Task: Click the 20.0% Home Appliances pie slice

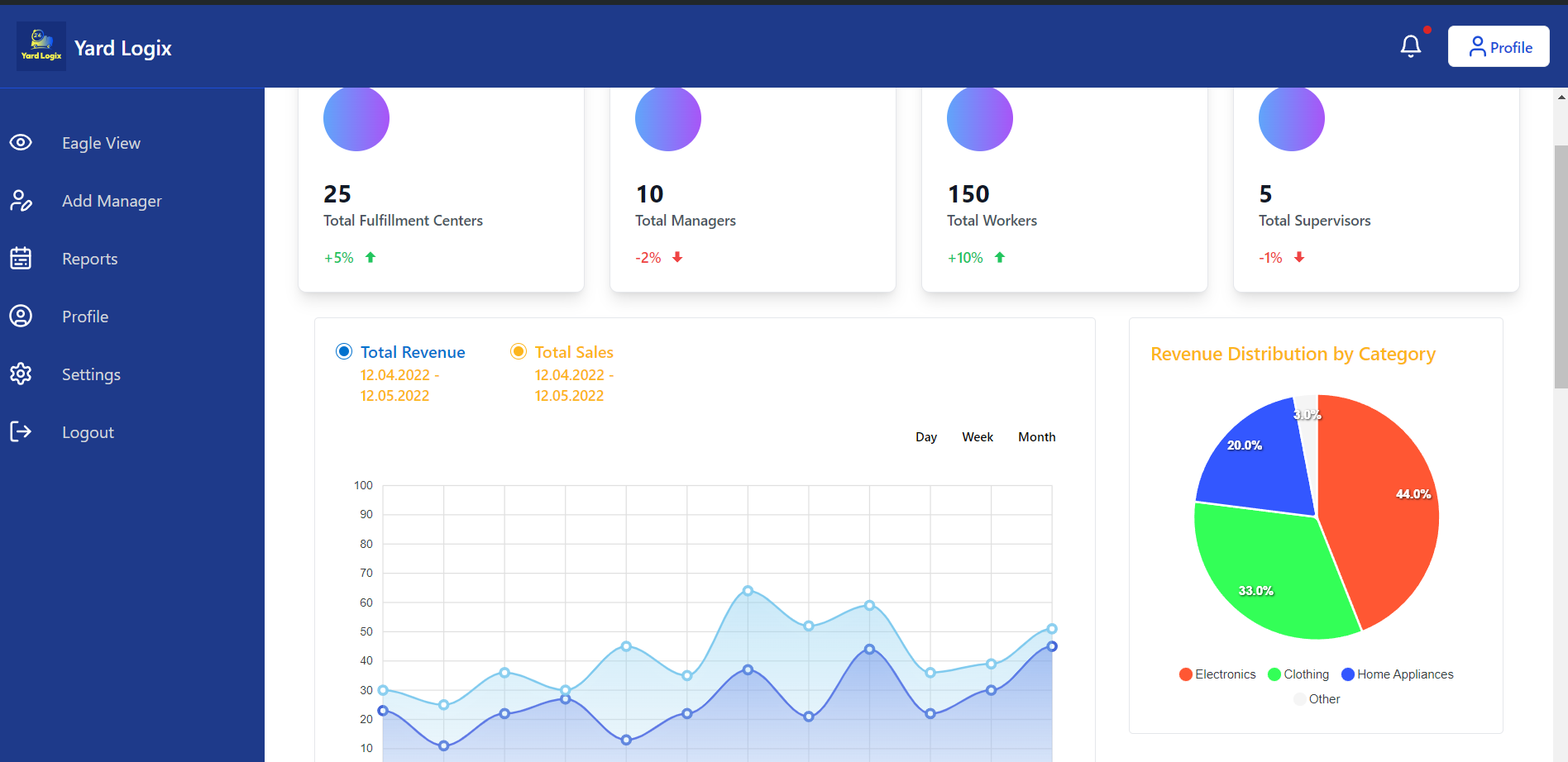Action: 1261,463
